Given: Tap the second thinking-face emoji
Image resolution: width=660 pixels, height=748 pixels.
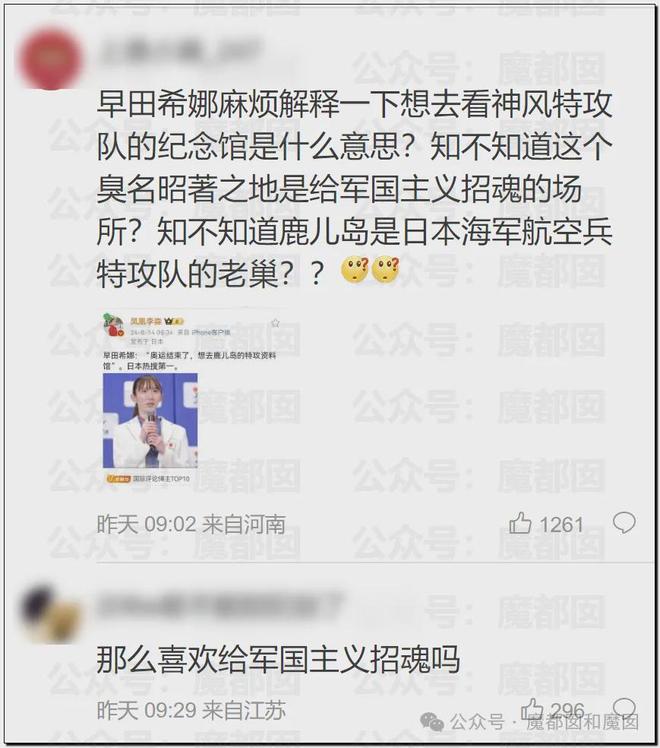Looking at the screenshot, I should click(x=385, y=270).
